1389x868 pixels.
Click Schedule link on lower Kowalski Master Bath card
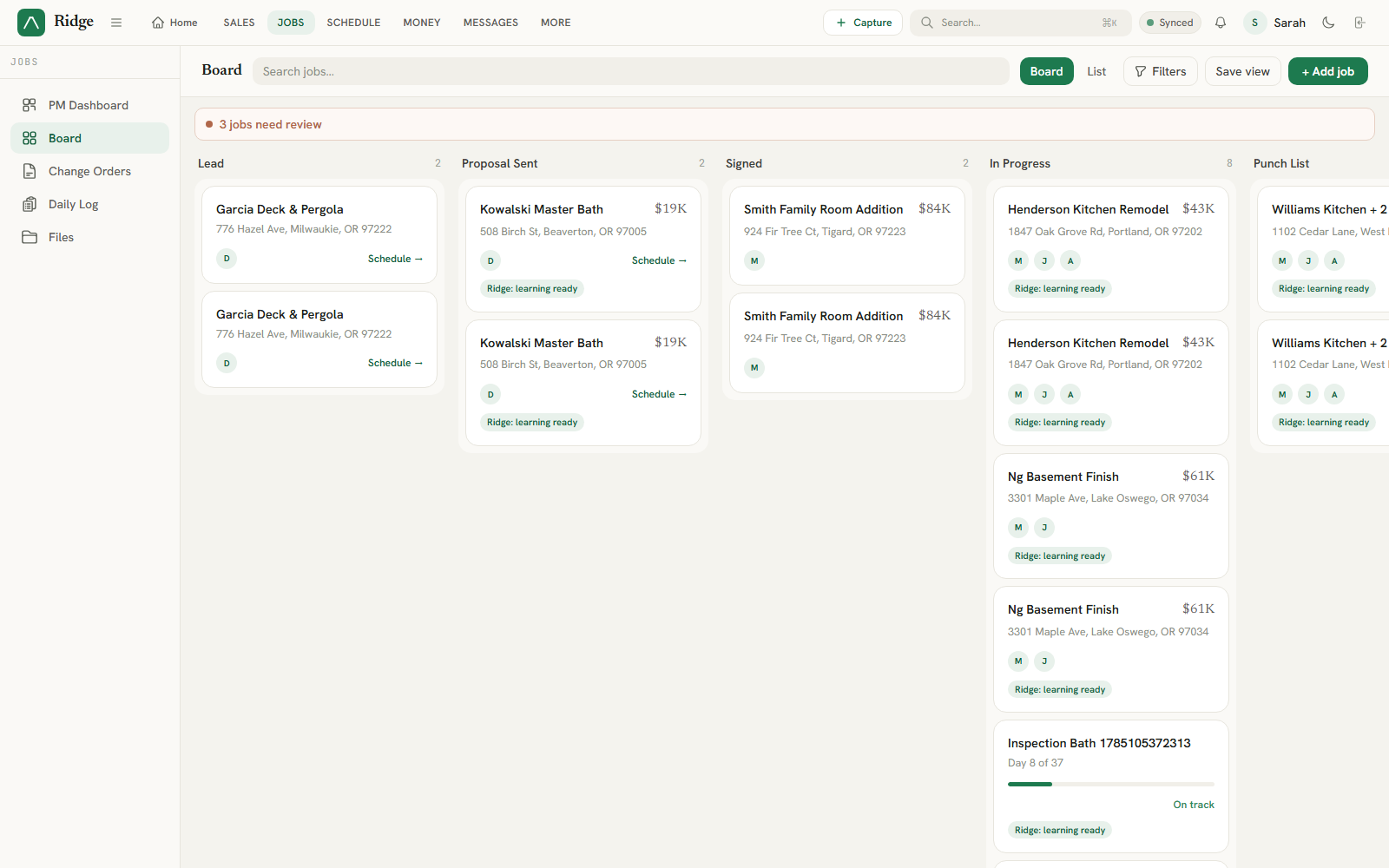[x=659, y=394]
